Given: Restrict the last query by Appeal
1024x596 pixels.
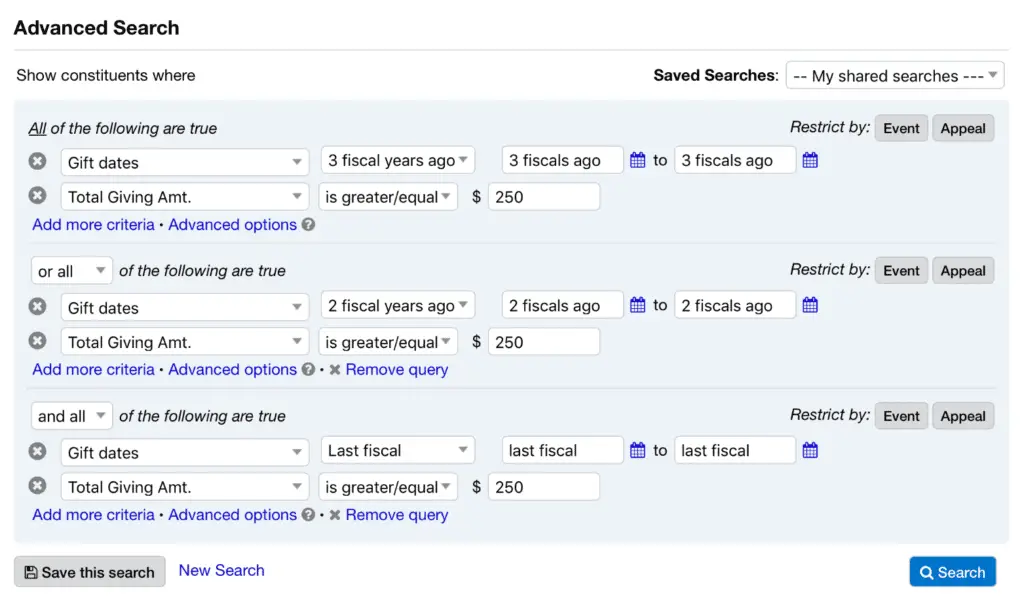Looking at the screenshot, I should click(963, 416).
